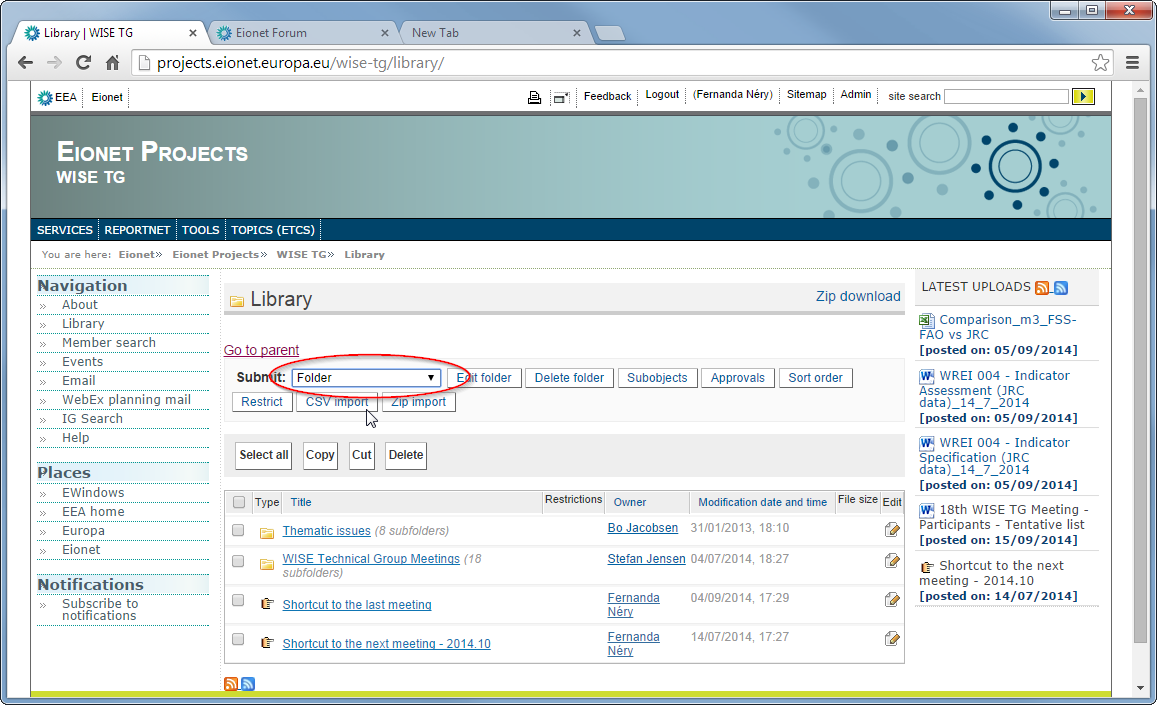
Task: Open the Submit Folder dropdown
Action: (x=366, y=378)
